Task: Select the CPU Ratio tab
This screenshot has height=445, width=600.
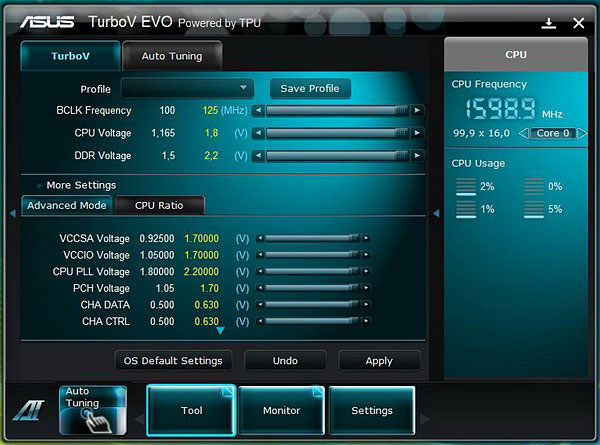Action: pyautogui.click(x=159, y=205)
